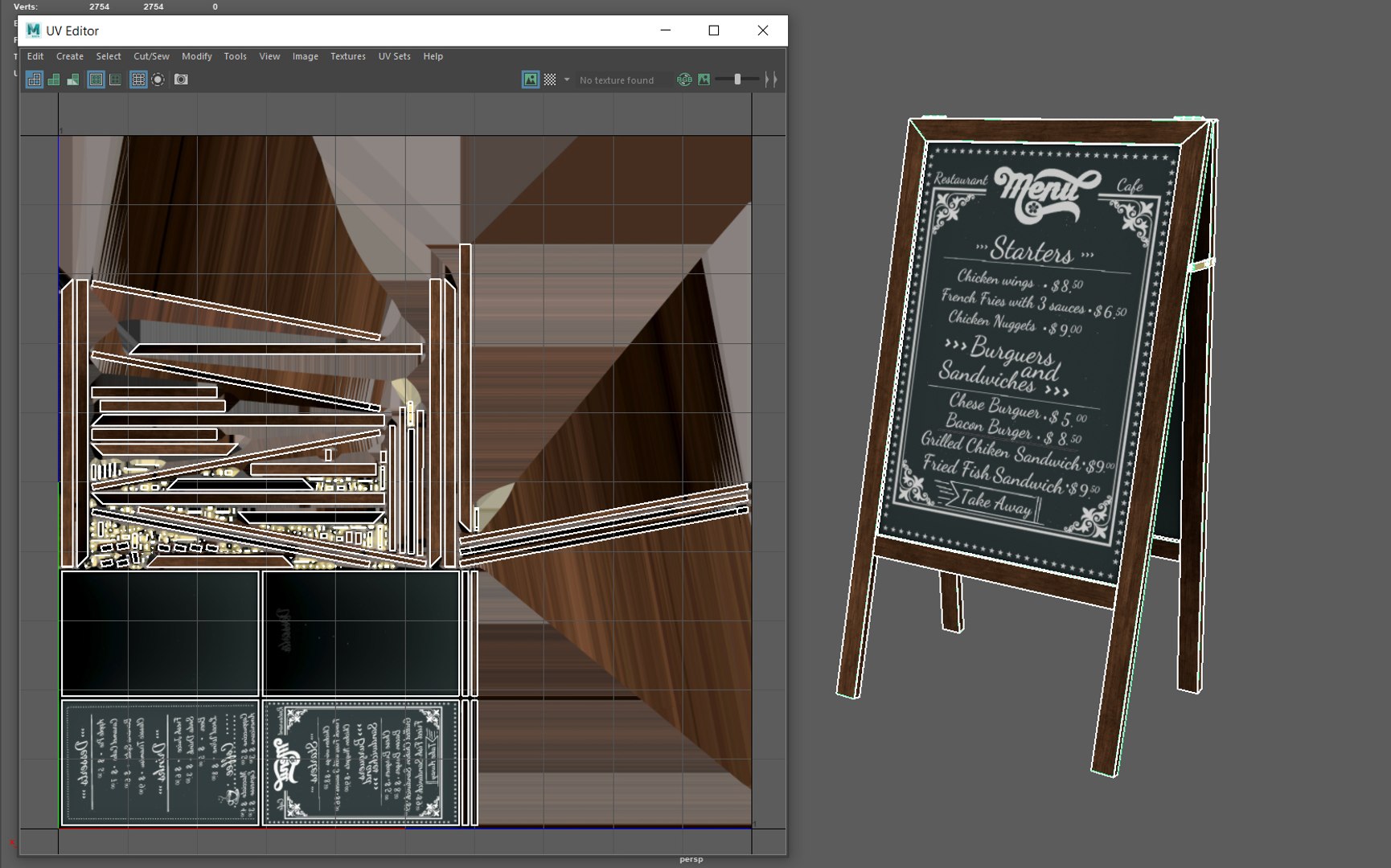Open the texture list dropdown arrow
This screenshot has height=868, width=1391.
click(x=567, y=80)
